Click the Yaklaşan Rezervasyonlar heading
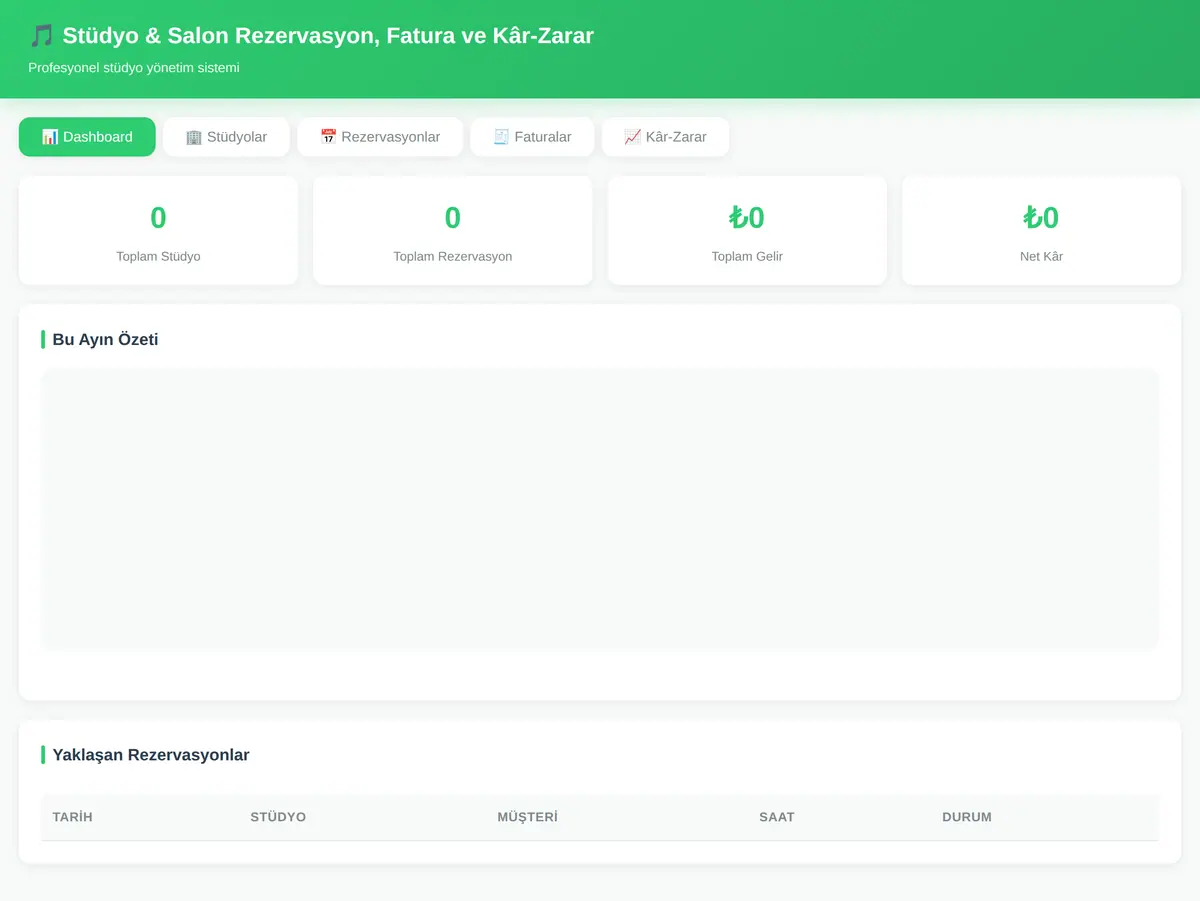Image resolution: width=1200 pixels, height=901 pixels. pyautogui.click(x=151, y=755)
